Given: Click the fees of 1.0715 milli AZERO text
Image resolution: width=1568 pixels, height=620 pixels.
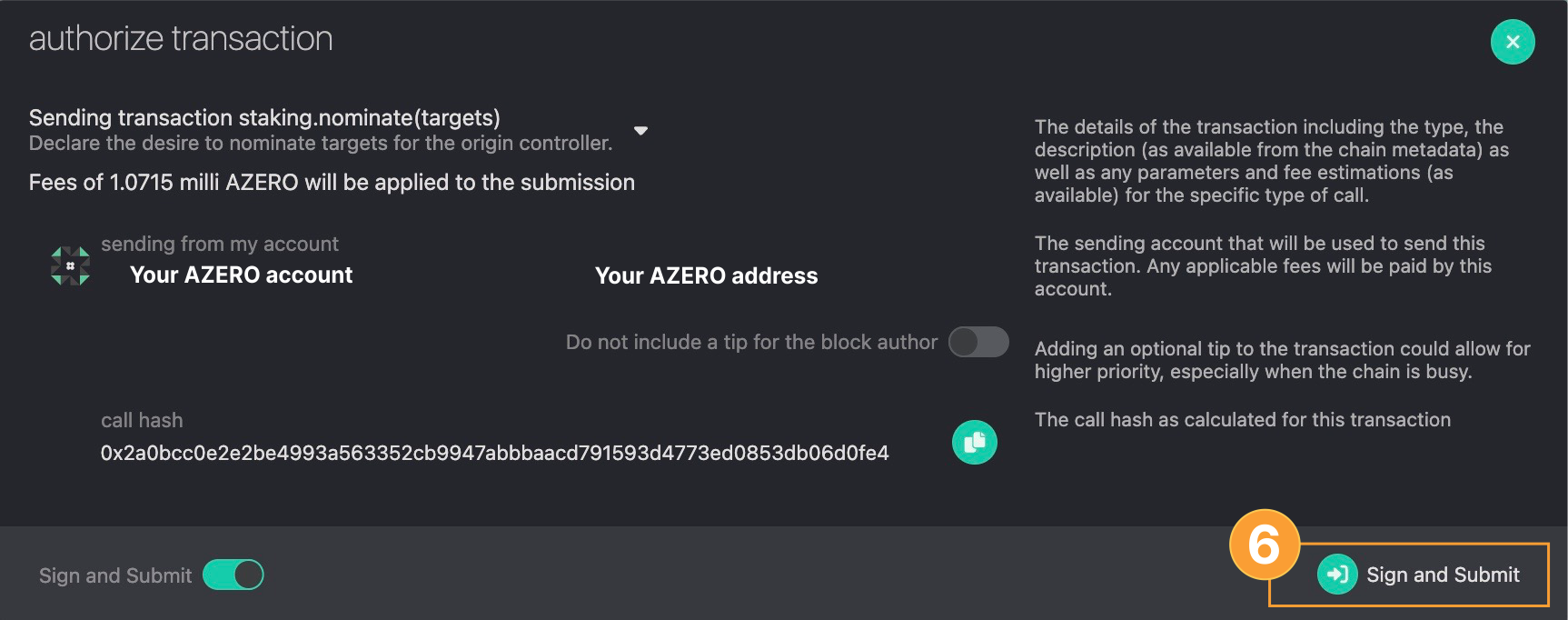Looking at the screenshot, I should pos(332,182).
